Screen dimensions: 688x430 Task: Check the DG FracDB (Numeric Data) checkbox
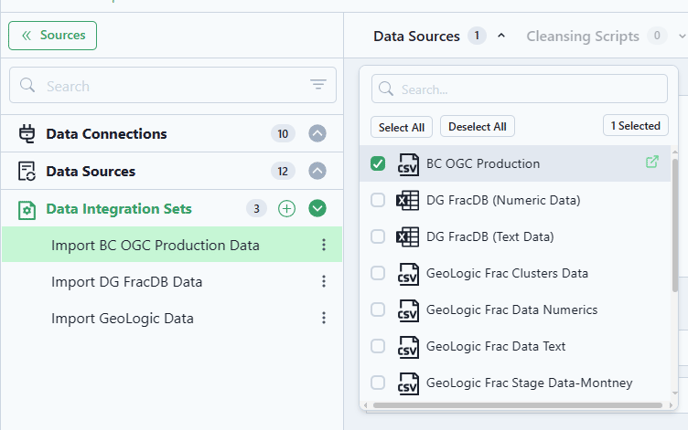(x=378, y=200)
